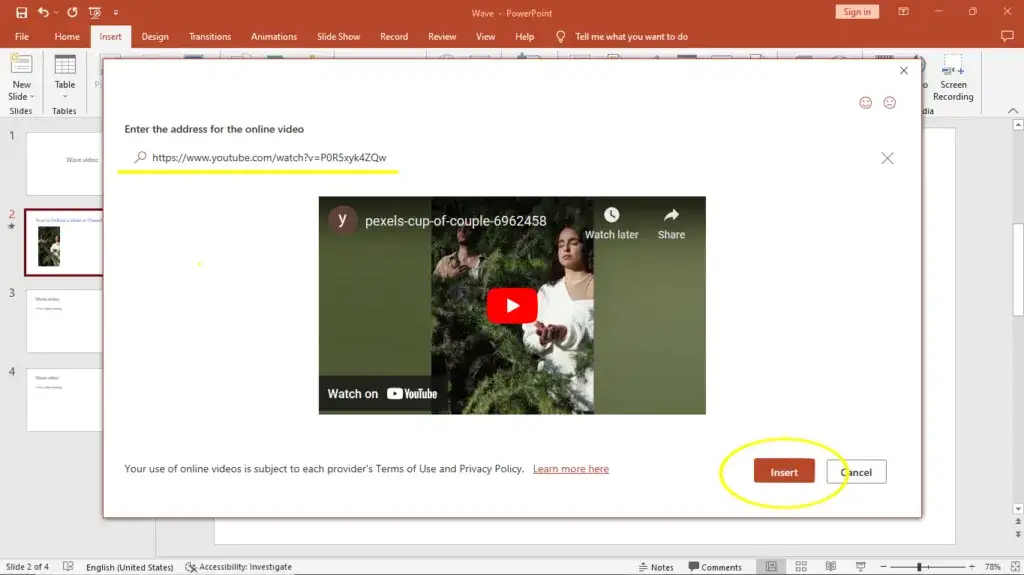This screenshot has width=1024, height=575.
Task: Select slide 4 thumbnail
Action: [x=64, y=399]
